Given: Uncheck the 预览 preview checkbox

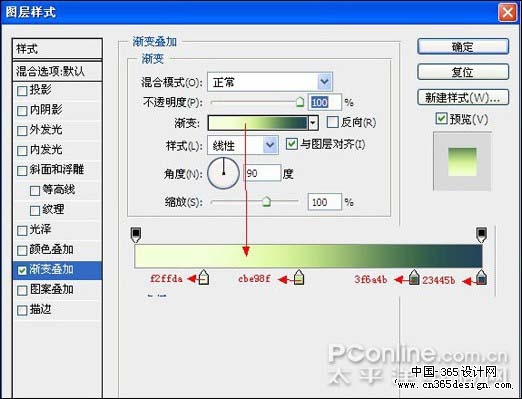Looking at the screenshot, I should click(x=441, y=118).
